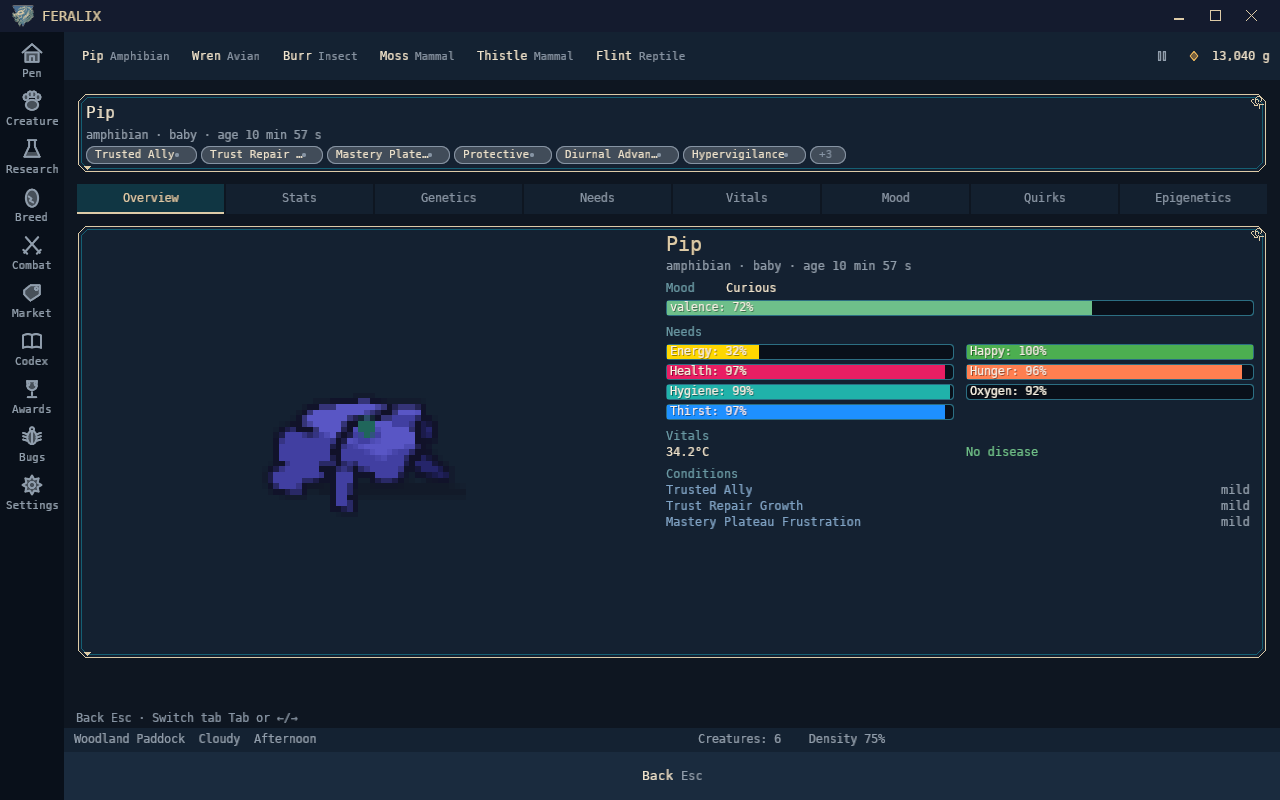Click the gold coin diamond icon
Image resolution: width=1280 pixels, height=800 pixels.
pyautogui.click(x=1193, y=56)
